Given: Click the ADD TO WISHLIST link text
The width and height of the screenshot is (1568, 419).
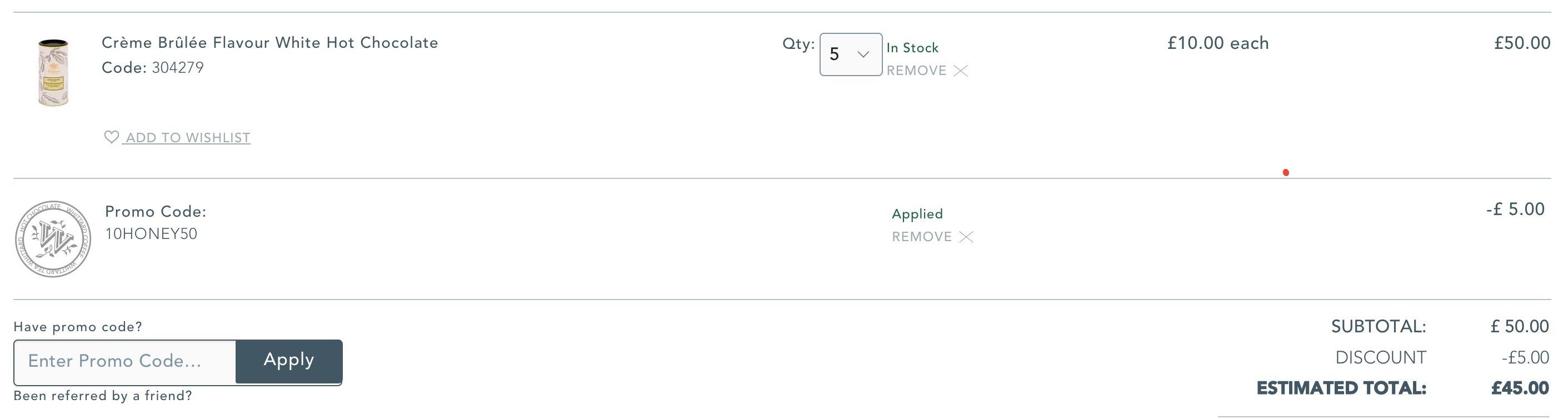Looking at the screenshot, I should 188,138.
